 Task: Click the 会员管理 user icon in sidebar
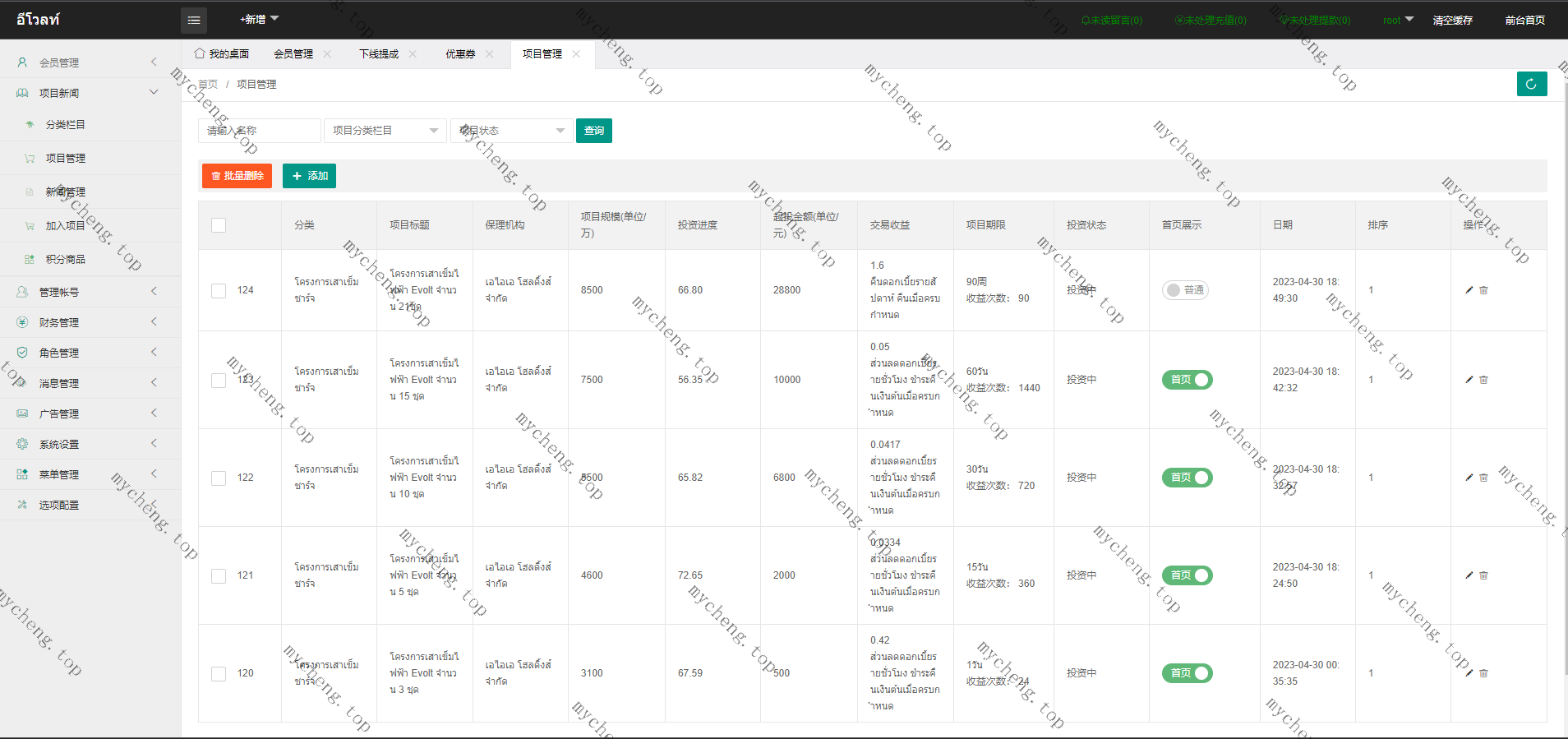22,62
